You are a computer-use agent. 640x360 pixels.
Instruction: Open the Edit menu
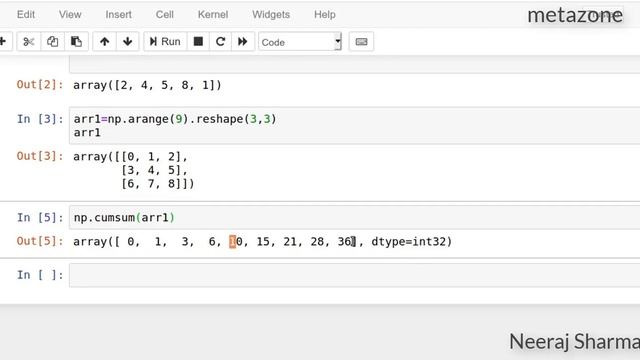coord(26,15)
